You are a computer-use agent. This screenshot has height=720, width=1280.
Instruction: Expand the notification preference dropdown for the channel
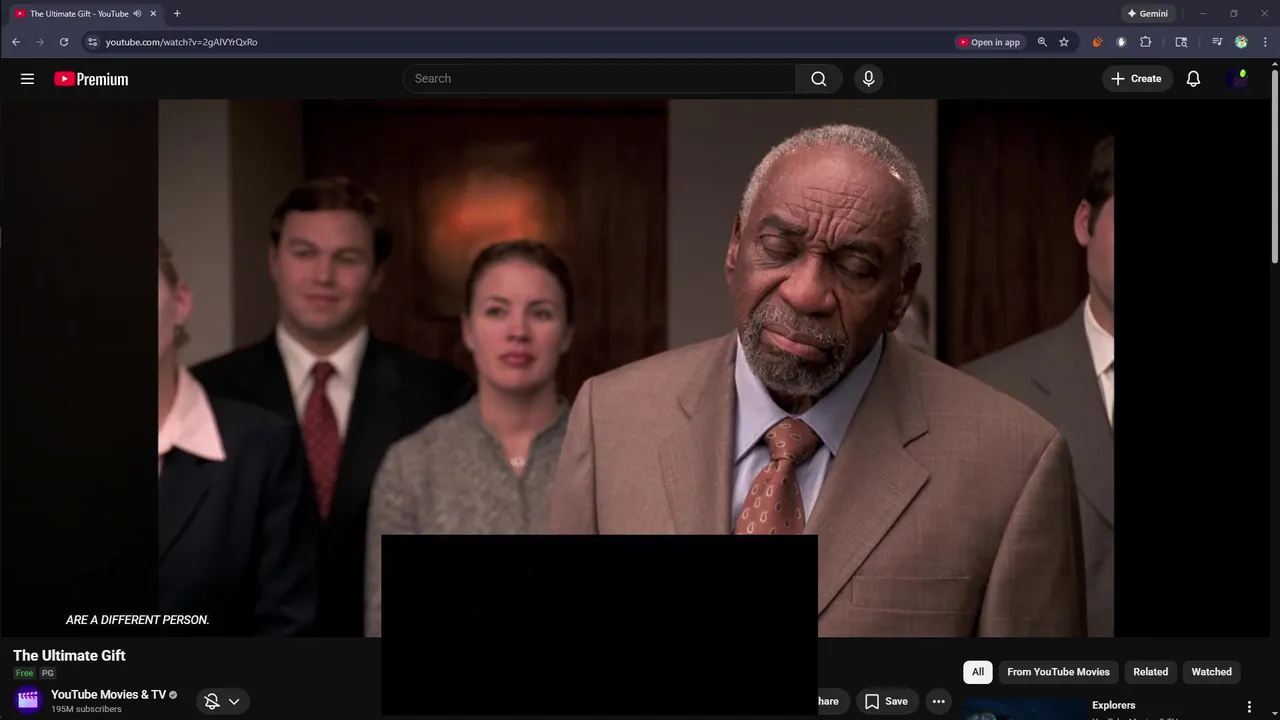pyautogui.click(x=234, y=701)
